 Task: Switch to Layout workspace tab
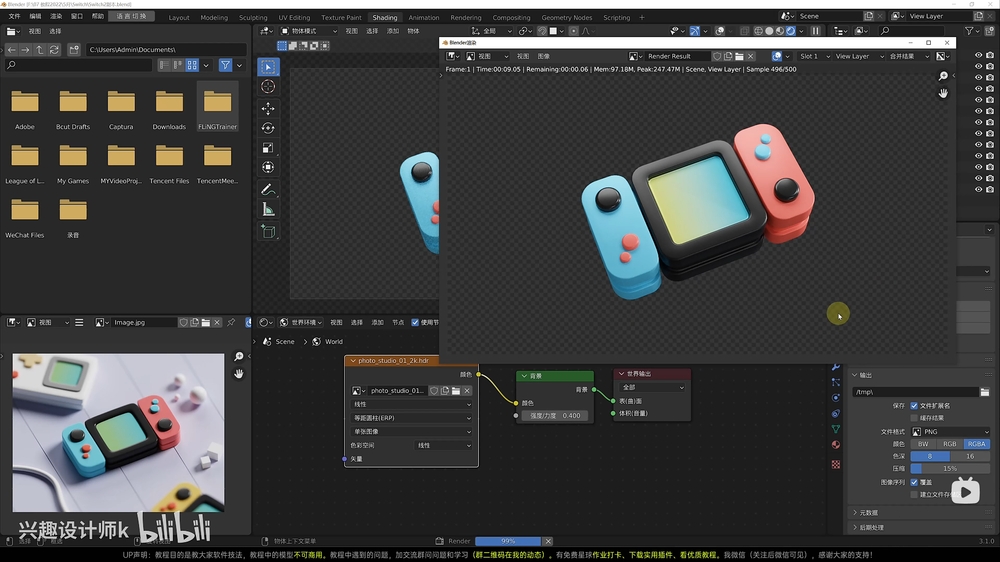(x=179, y=18)
